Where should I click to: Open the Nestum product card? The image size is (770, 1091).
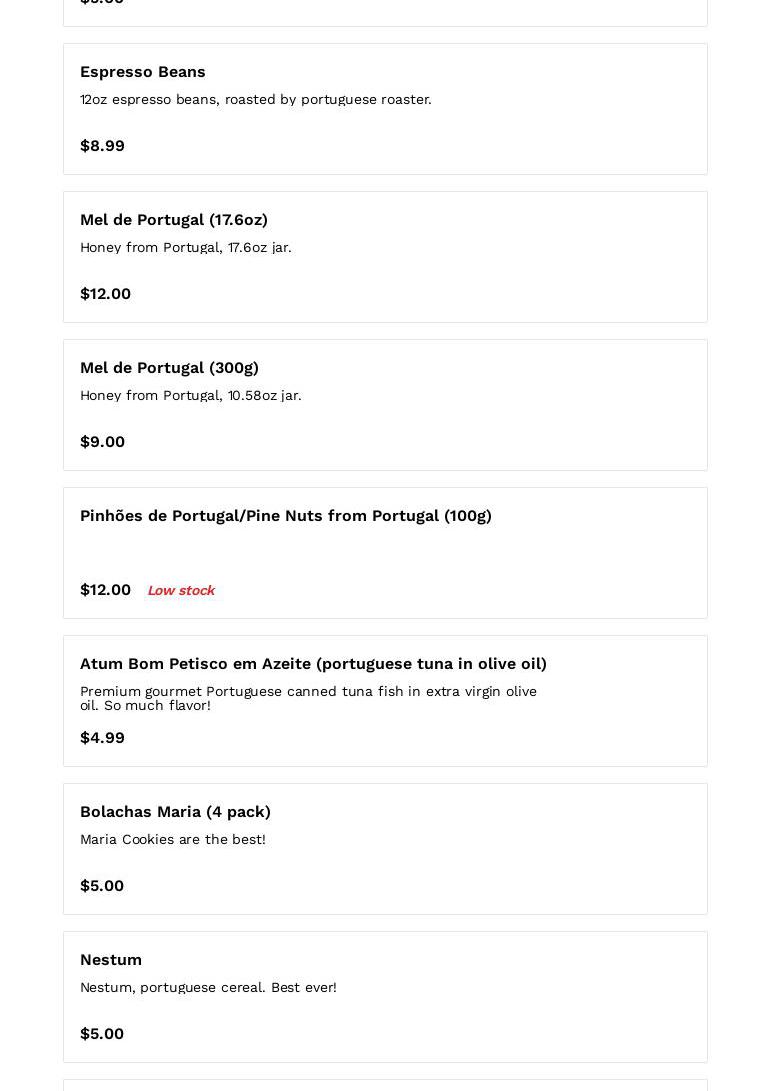(385, 997)
